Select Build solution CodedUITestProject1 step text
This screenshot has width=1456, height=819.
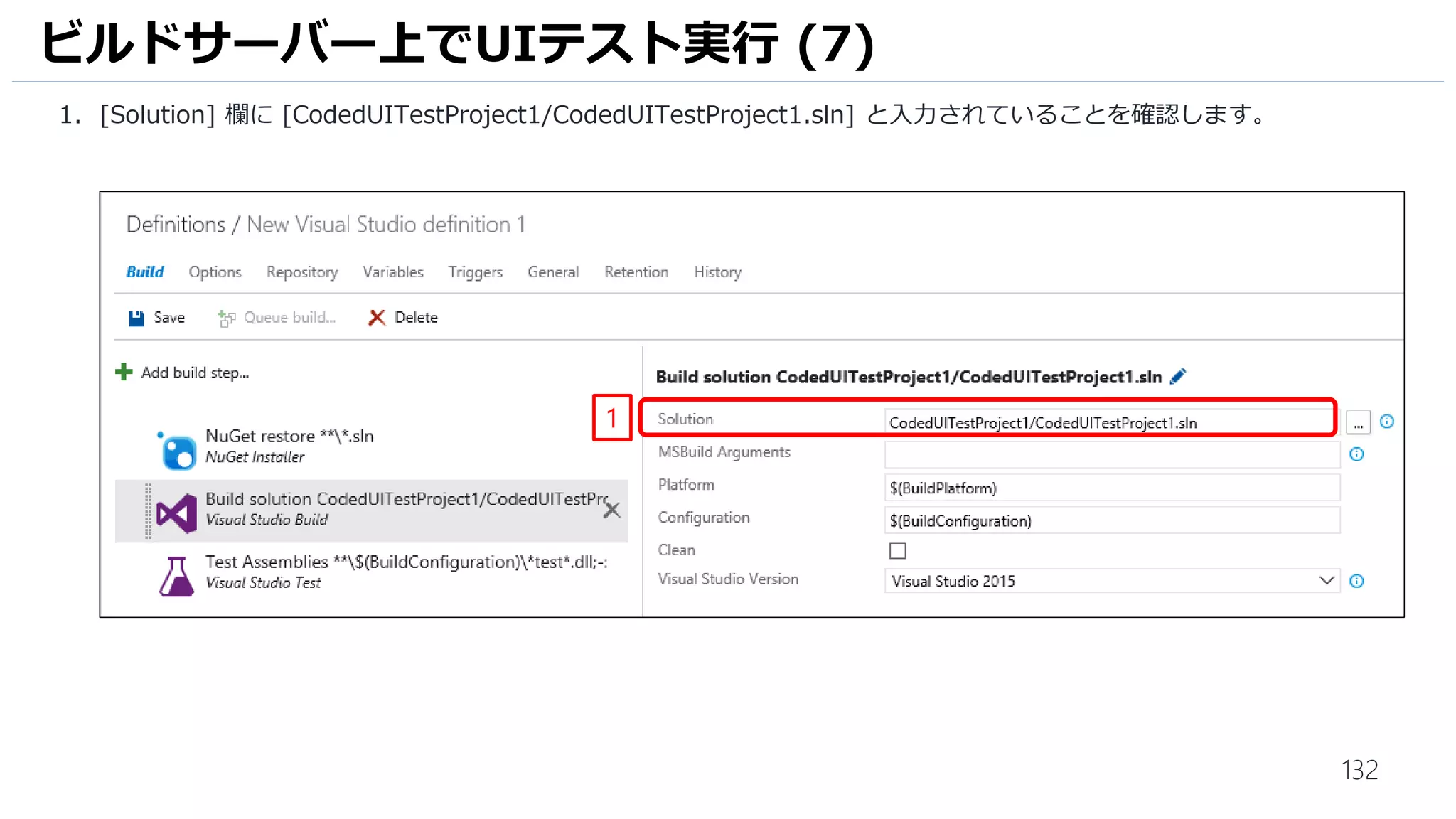point(407,499)
